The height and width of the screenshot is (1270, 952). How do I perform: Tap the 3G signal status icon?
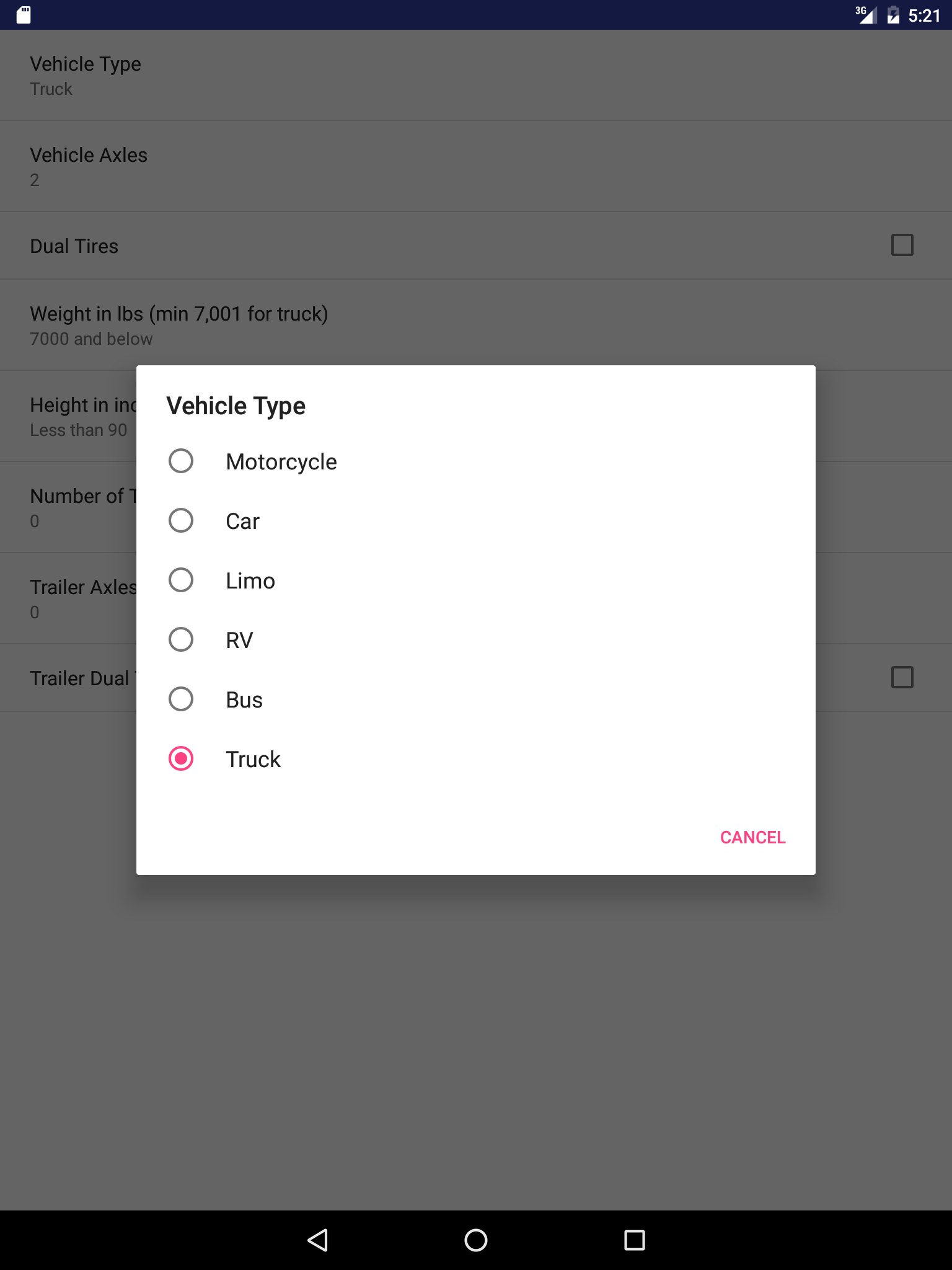866,15
